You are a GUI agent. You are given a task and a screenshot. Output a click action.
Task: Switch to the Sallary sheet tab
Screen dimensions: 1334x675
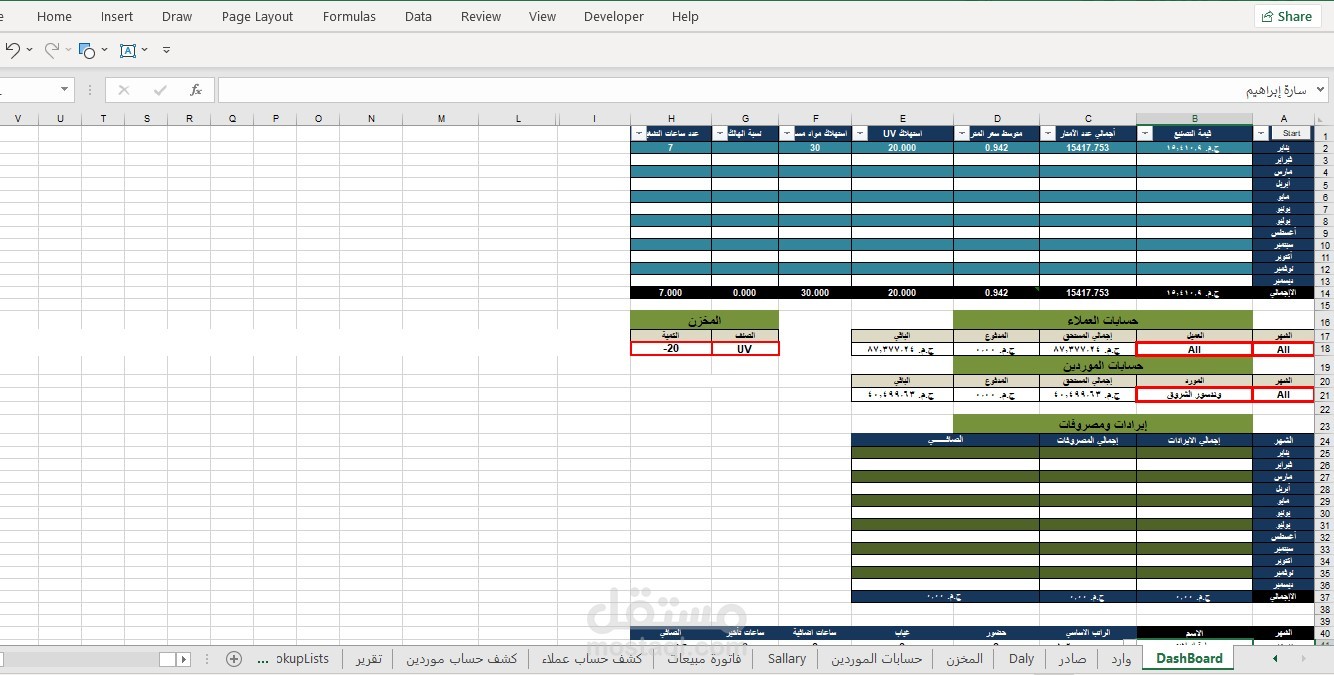787,658
